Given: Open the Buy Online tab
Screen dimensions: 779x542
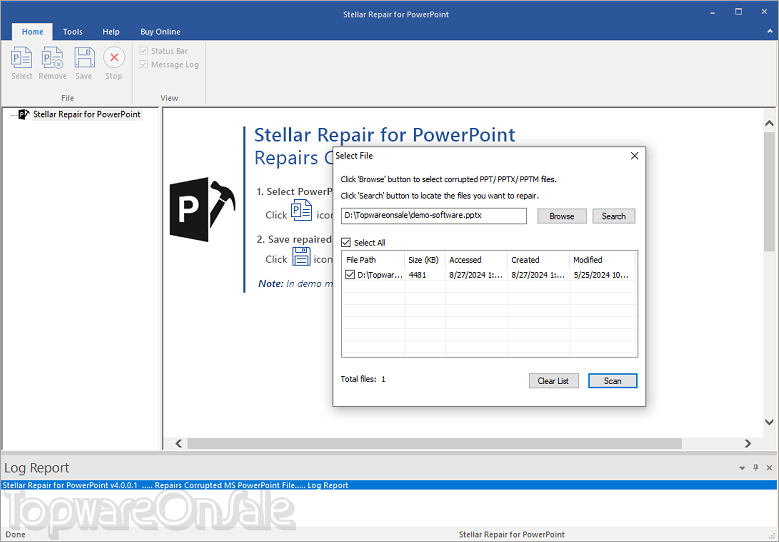Looking at the screenshot, I should pyautogui.click(x=160, y=31).
